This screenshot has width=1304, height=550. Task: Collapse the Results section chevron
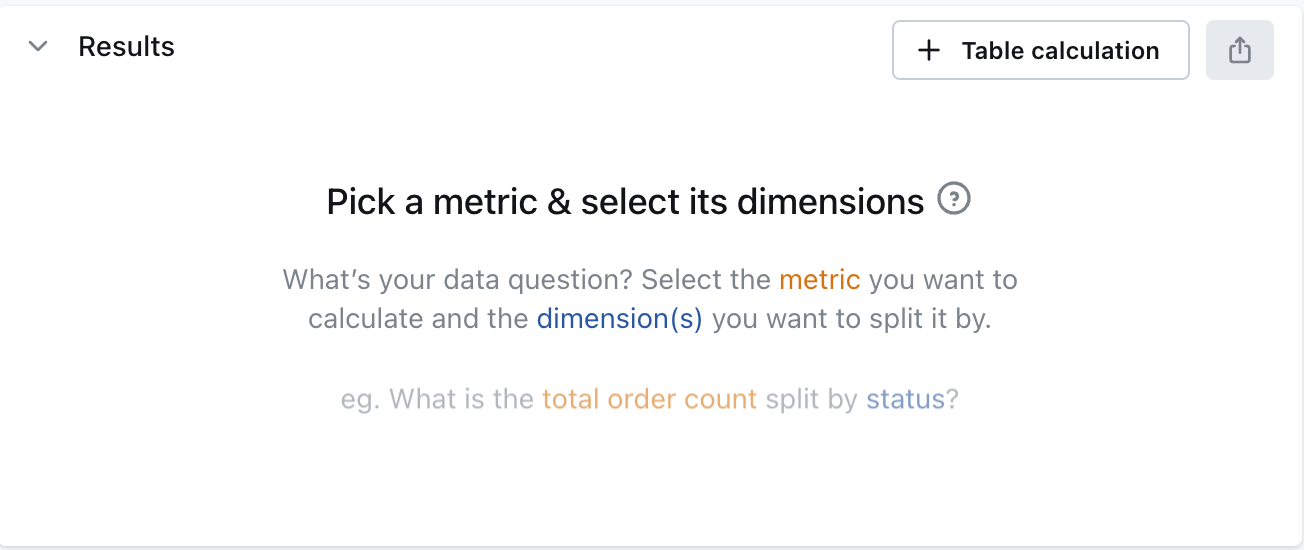tap(38, 47)
